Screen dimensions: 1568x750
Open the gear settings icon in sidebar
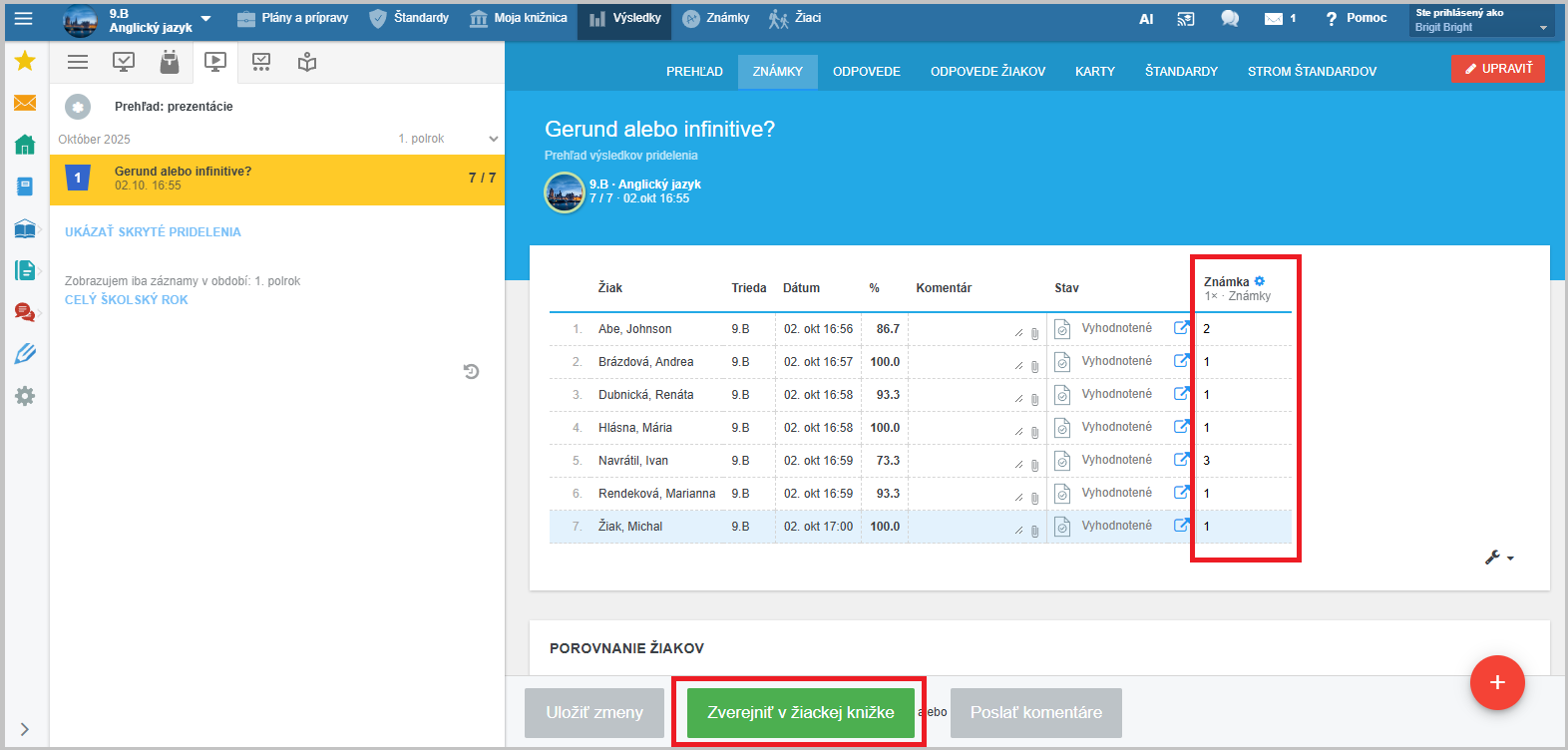(25, 396)
